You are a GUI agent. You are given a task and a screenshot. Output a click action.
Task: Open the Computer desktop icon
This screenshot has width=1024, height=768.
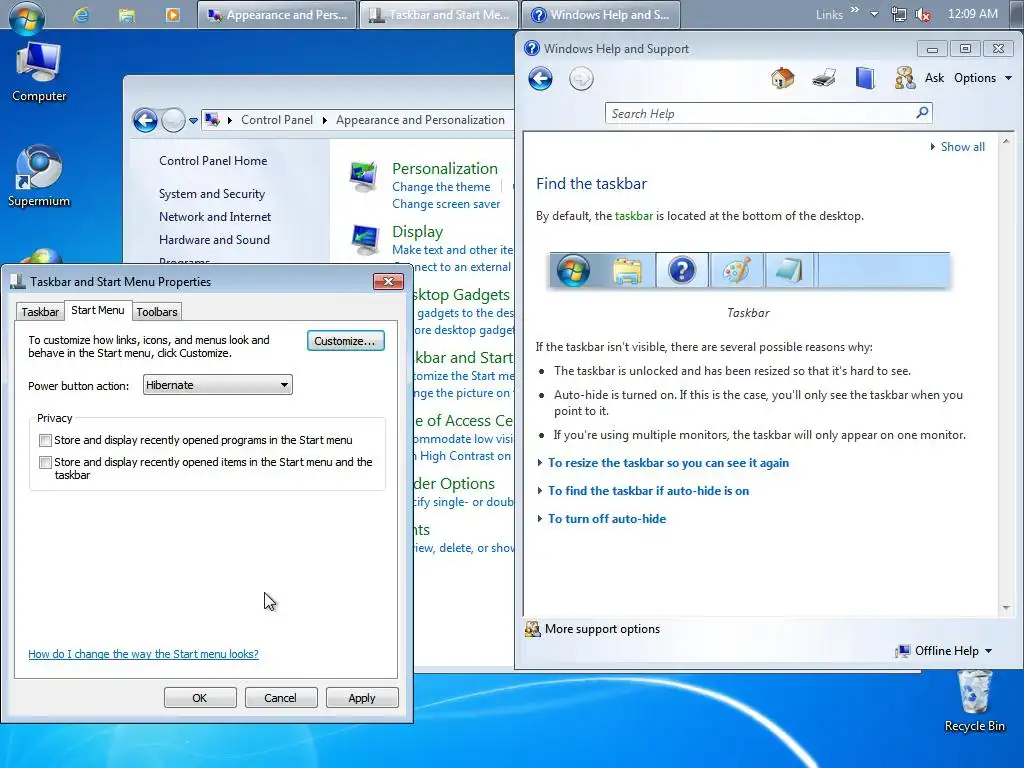pyautogui.click(x=39, y=72)
